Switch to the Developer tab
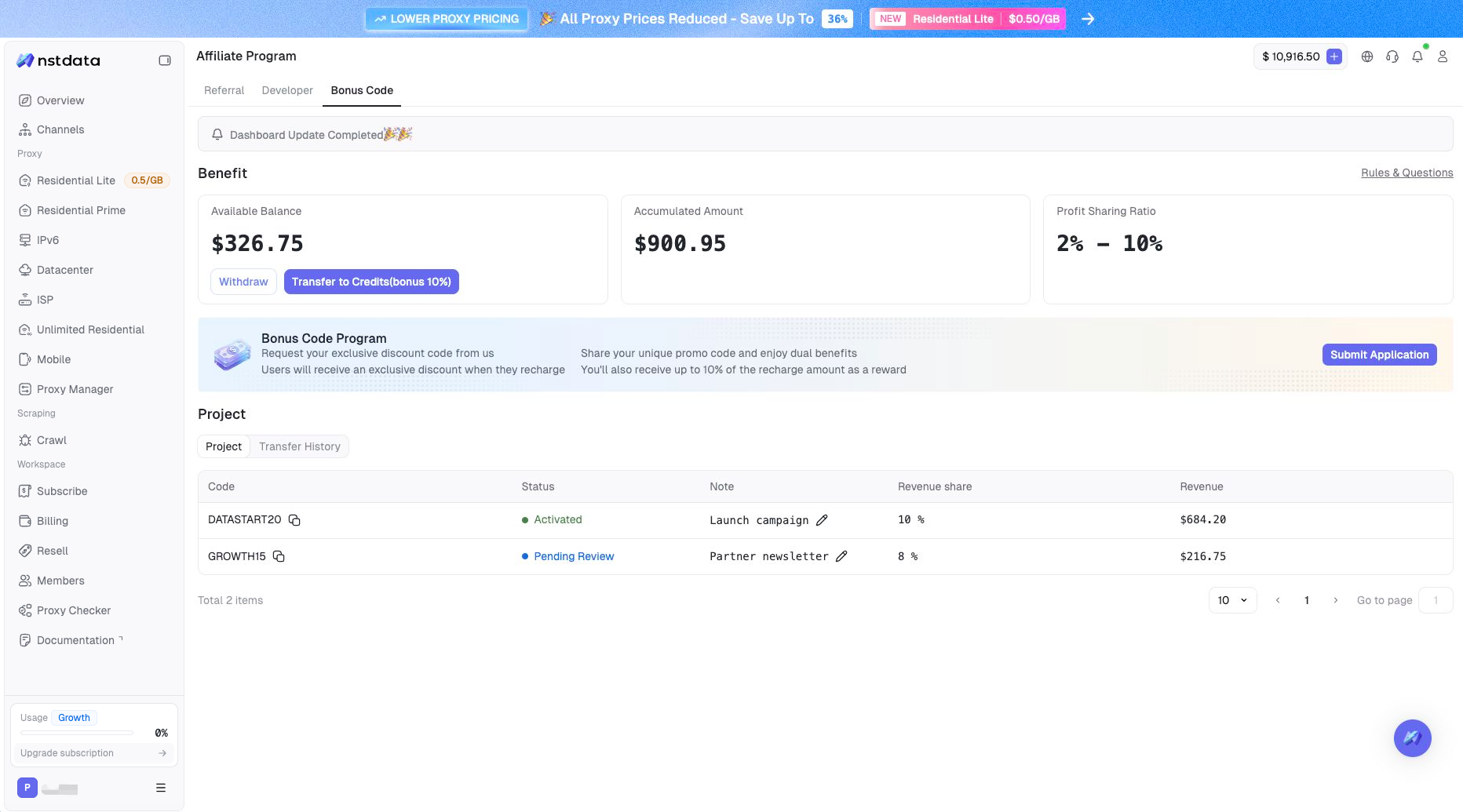 pyautogui.click(x=287, y=90)
